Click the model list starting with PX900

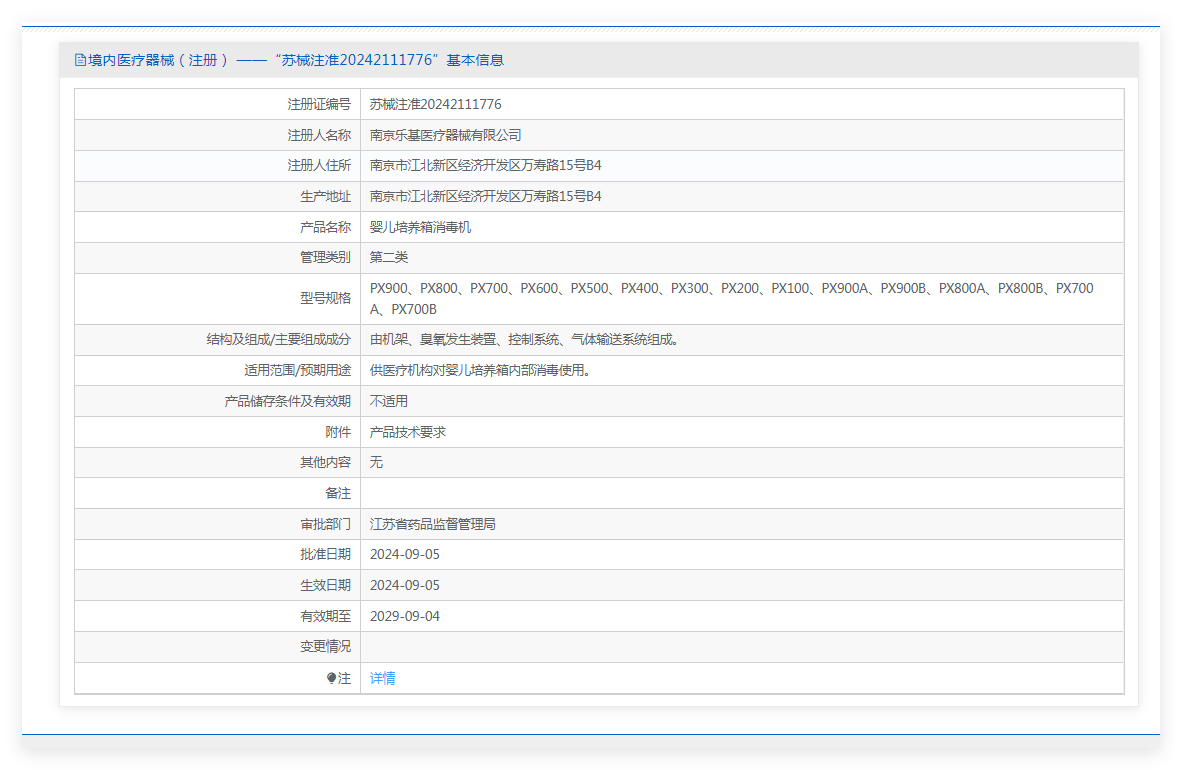731,299
